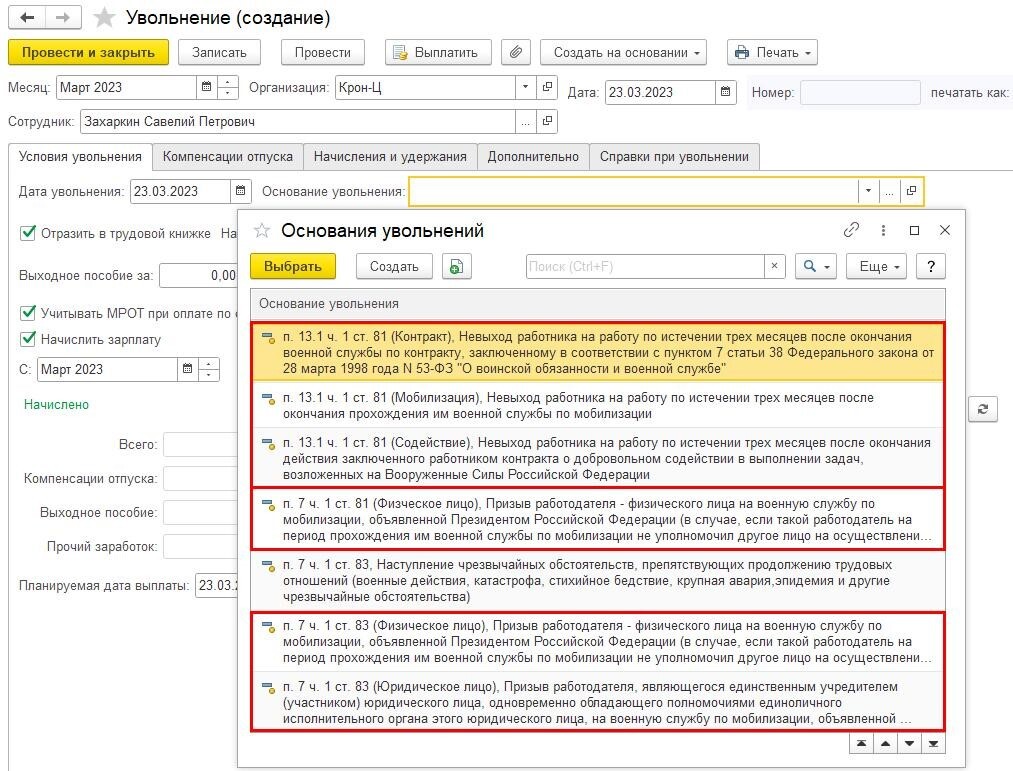
Task: Disable Начислить зарплату checkbox
Action: (x=28, y=339)
